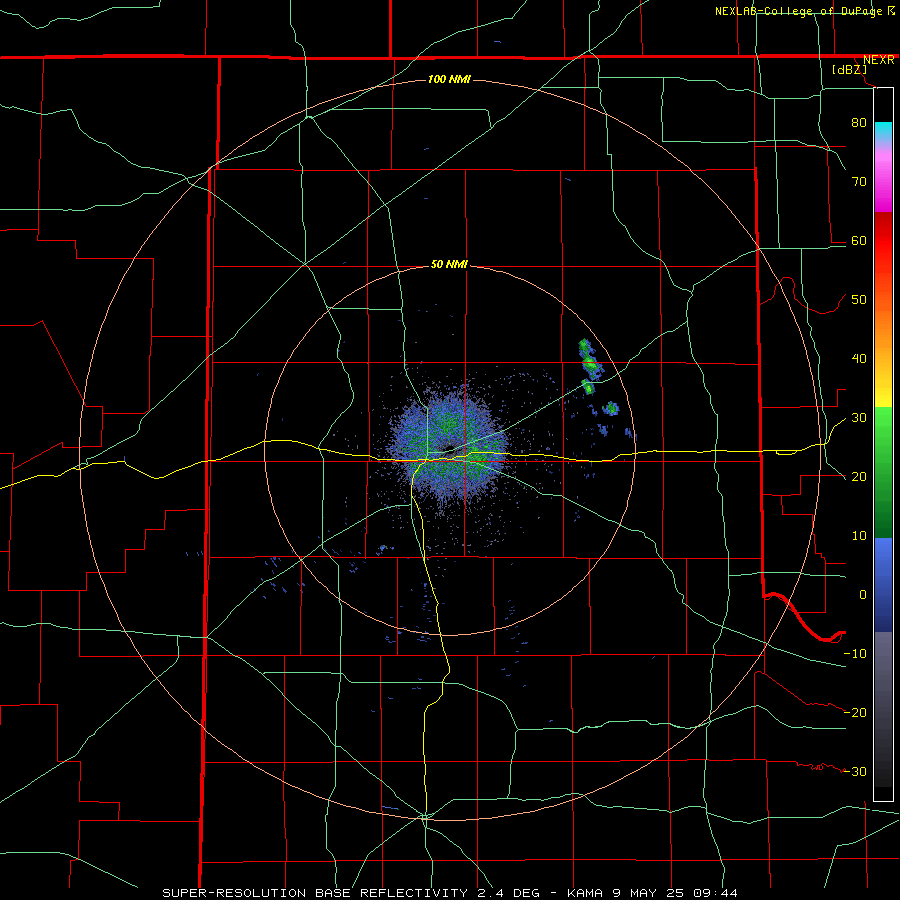The width and height of the screenshot is (900, 900).
Task: Click the 50 NMI range ring label
Action: pos(449,264)
